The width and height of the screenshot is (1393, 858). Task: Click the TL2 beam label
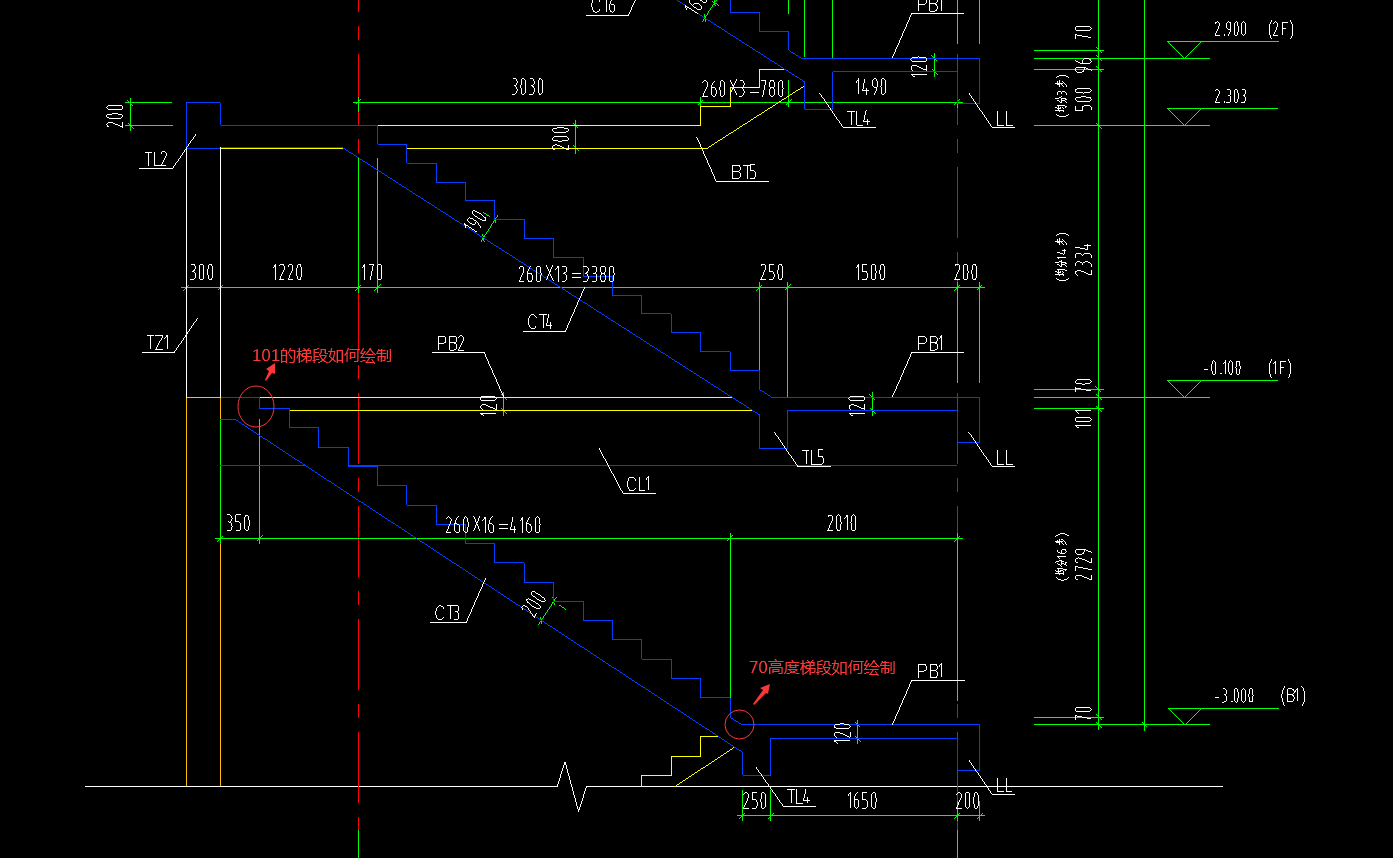(156, 159)
